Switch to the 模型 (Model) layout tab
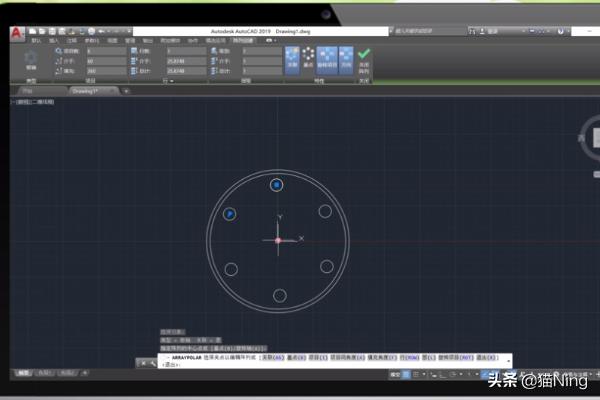This screenshot has width=600, height=400. tap(24, 372)
